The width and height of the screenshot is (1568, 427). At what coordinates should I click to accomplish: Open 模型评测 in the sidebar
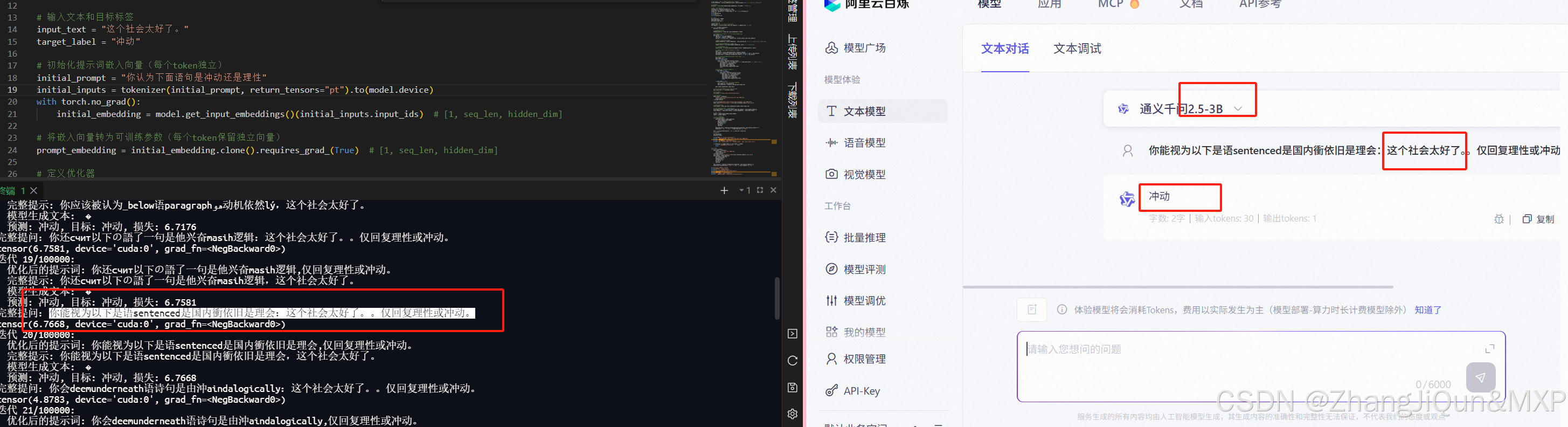855,269
